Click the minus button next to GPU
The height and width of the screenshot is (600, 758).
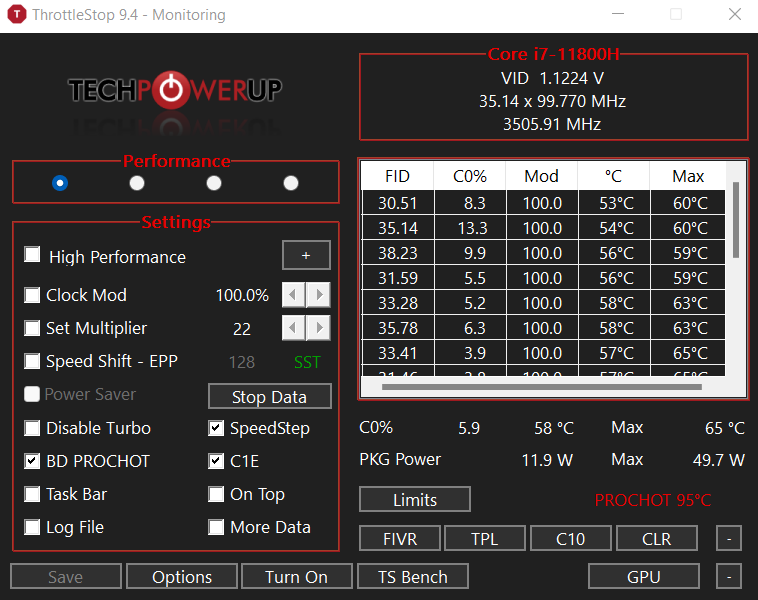729,576
